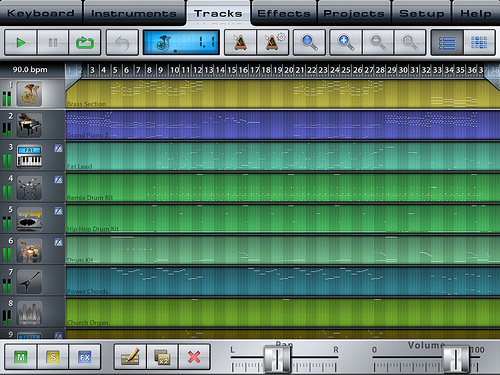
Task: Open metronome settings with gear icon
Action: pyautogui.click(x=273, y=43)
